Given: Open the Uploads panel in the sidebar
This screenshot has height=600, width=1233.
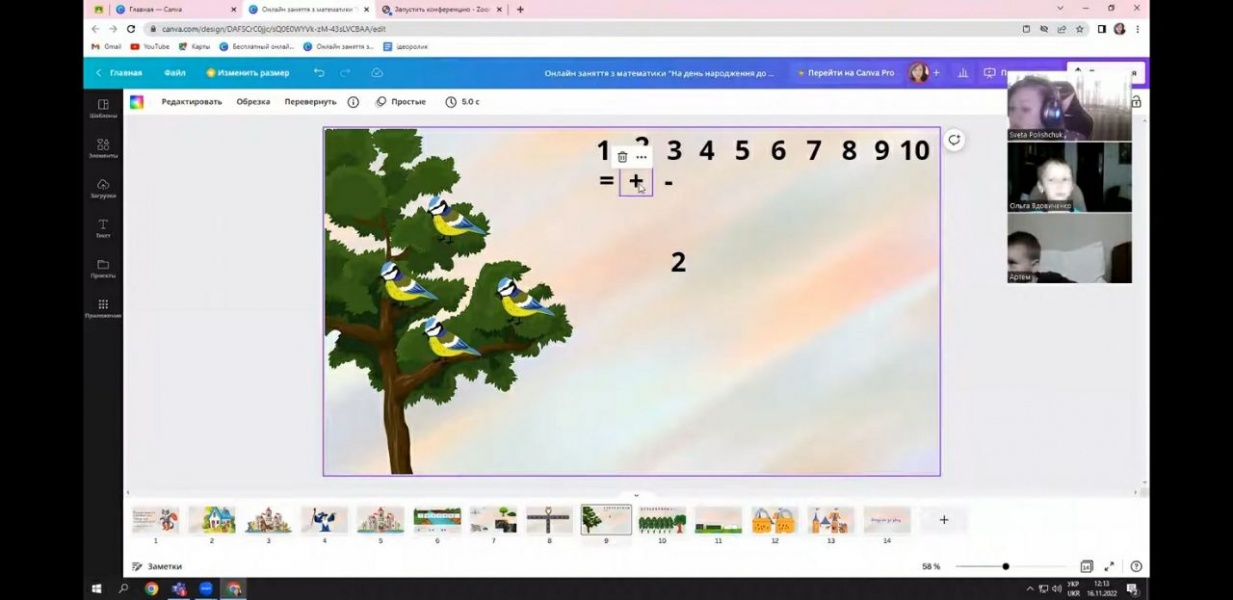Looking at the screenshot, I should pyautogui.click(x=103, y=188).
